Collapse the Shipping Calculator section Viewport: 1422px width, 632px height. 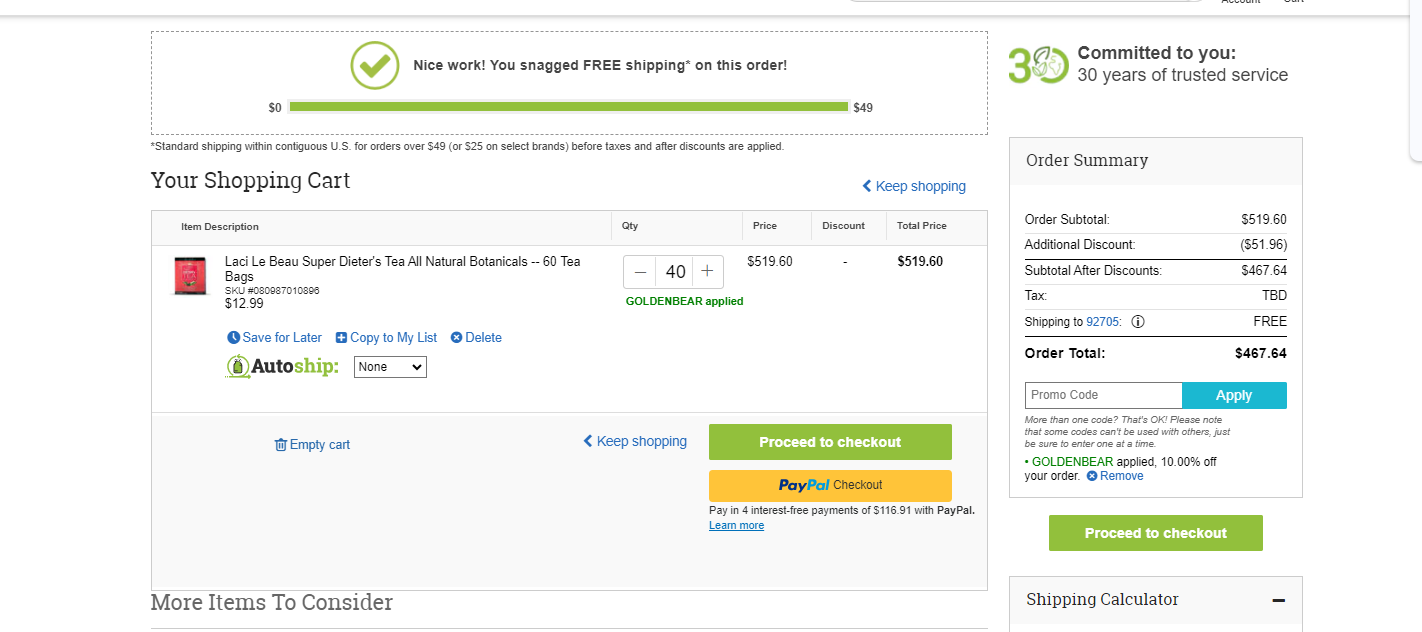[x=1279, y=600]
